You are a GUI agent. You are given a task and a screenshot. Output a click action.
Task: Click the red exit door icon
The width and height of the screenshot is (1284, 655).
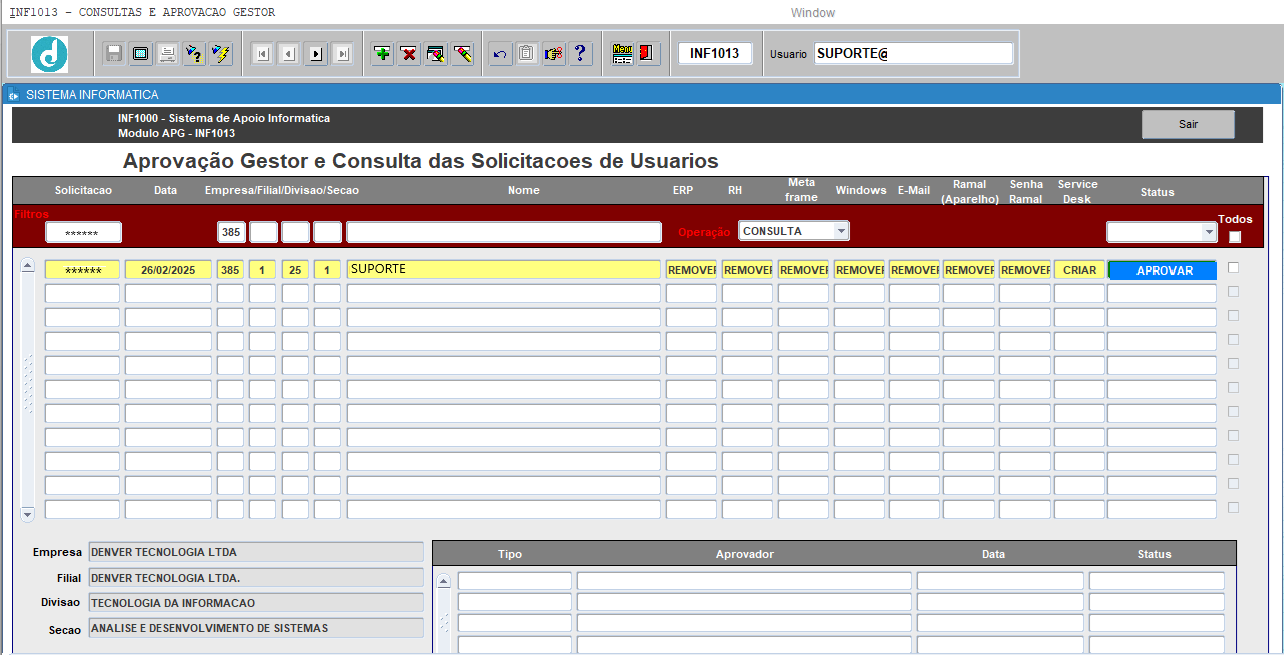648,54
